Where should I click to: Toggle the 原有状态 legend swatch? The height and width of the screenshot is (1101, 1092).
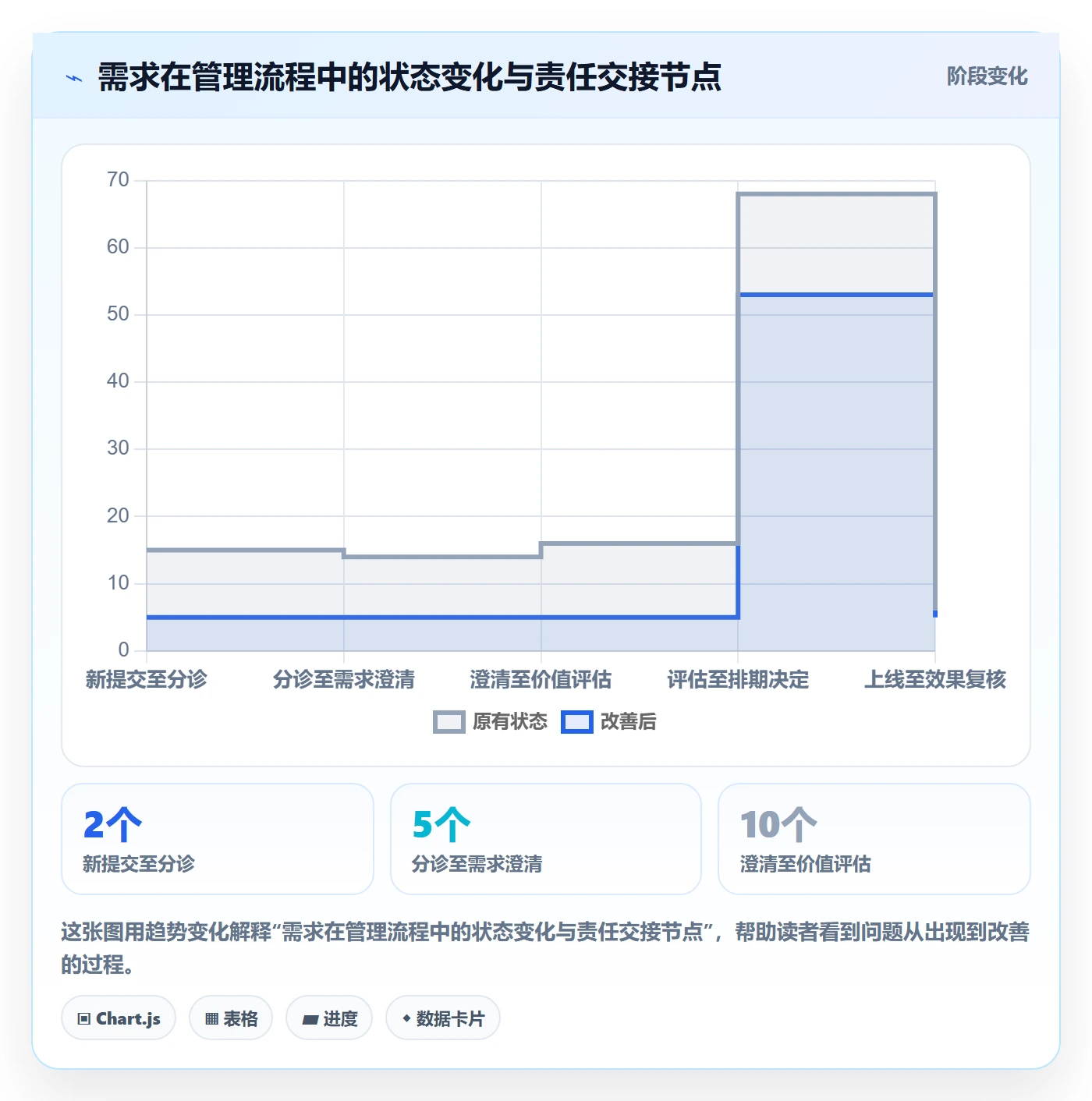(x=448, y=722)
